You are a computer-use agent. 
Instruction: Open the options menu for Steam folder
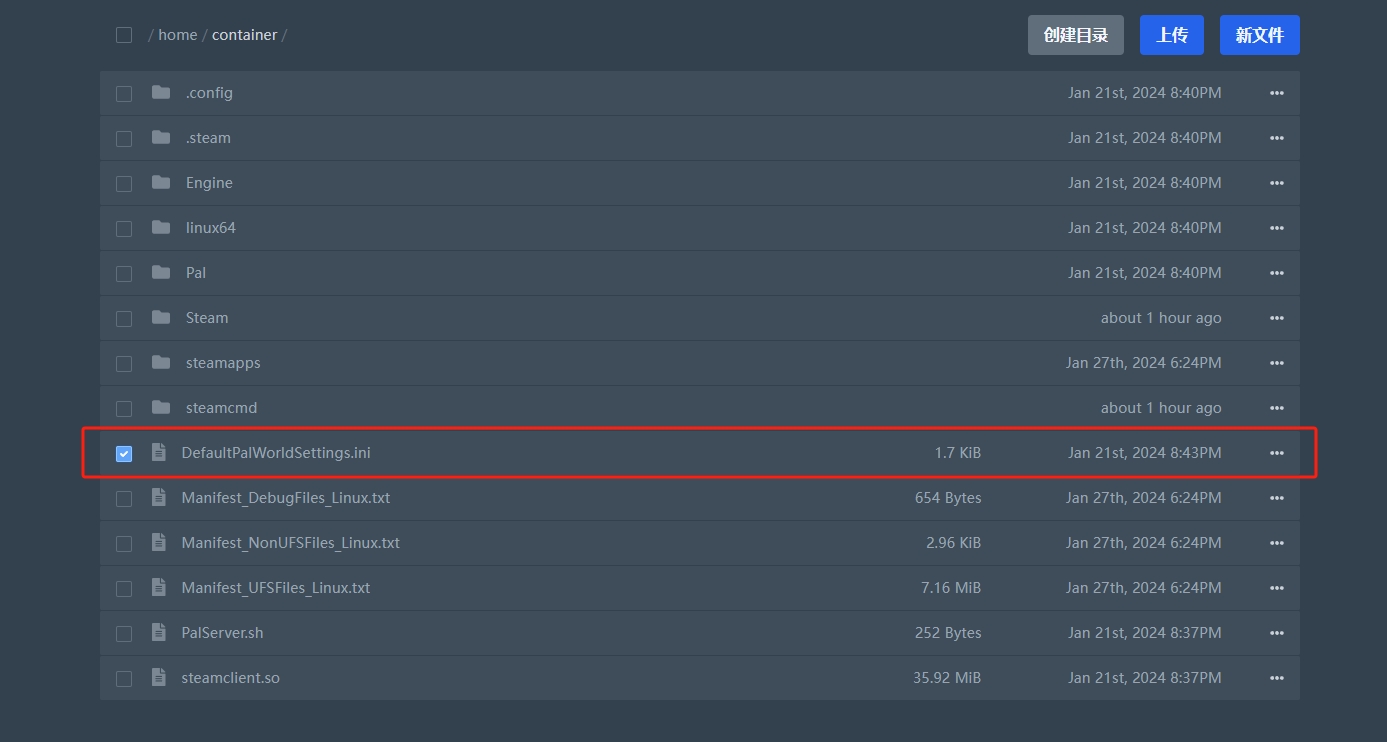[1276, 318]
